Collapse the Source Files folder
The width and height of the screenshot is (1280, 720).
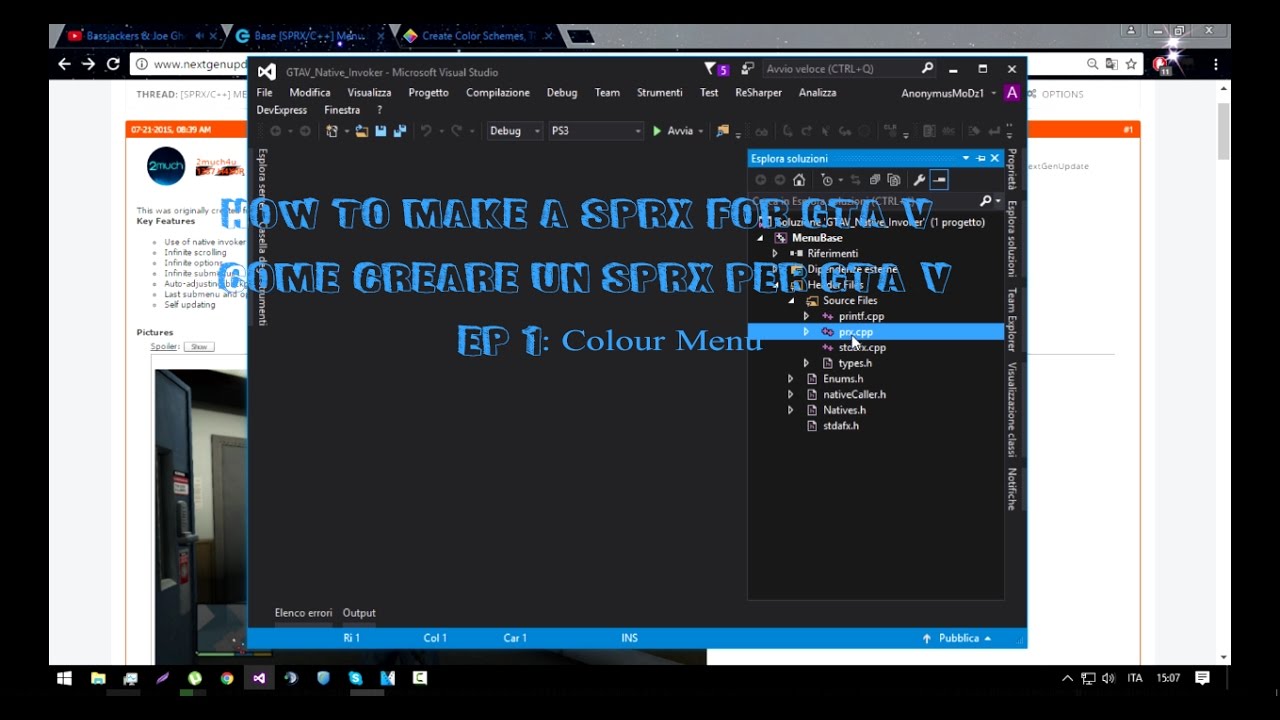pyautogui.click(x=791, y=300)
